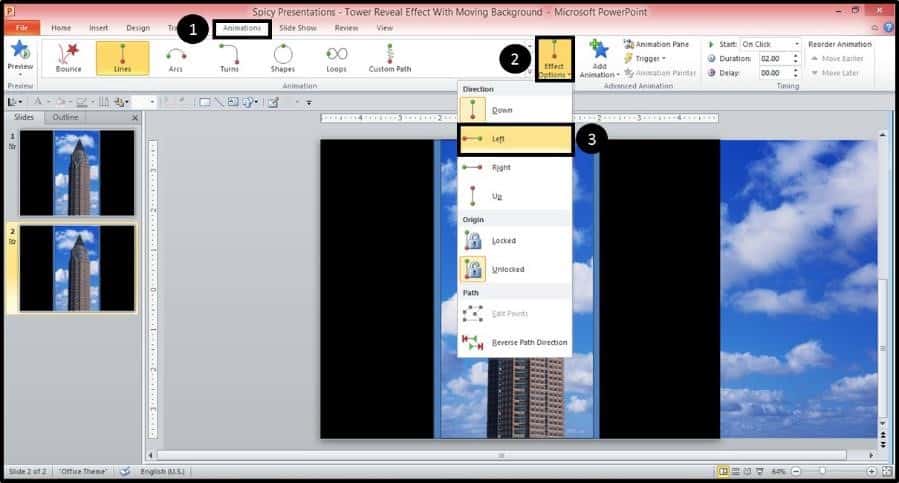The width and height of the screenshot is (899, 483).
Task: Select slide 2 thumbnail
Action: click(77, 268)
